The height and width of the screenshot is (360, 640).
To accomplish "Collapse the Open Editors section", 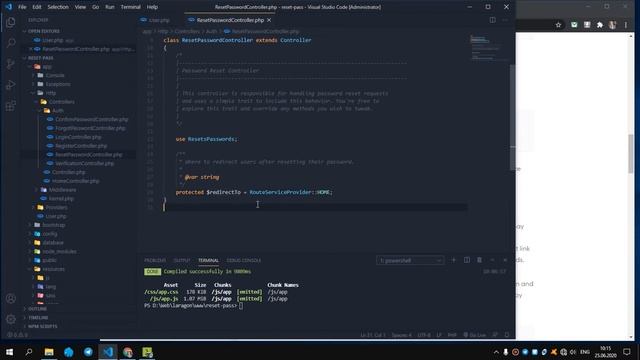I will click(x=44, y=31).
